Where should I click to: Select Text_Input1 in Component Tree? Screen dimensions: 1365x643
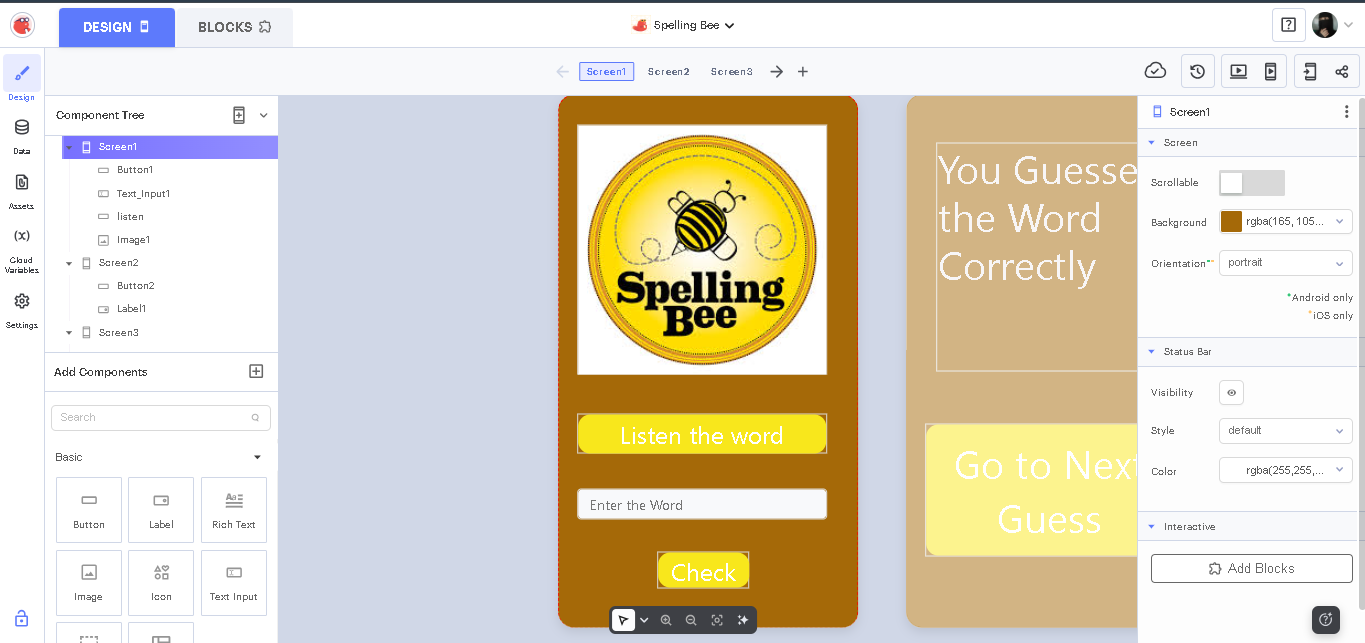point(143,193)
